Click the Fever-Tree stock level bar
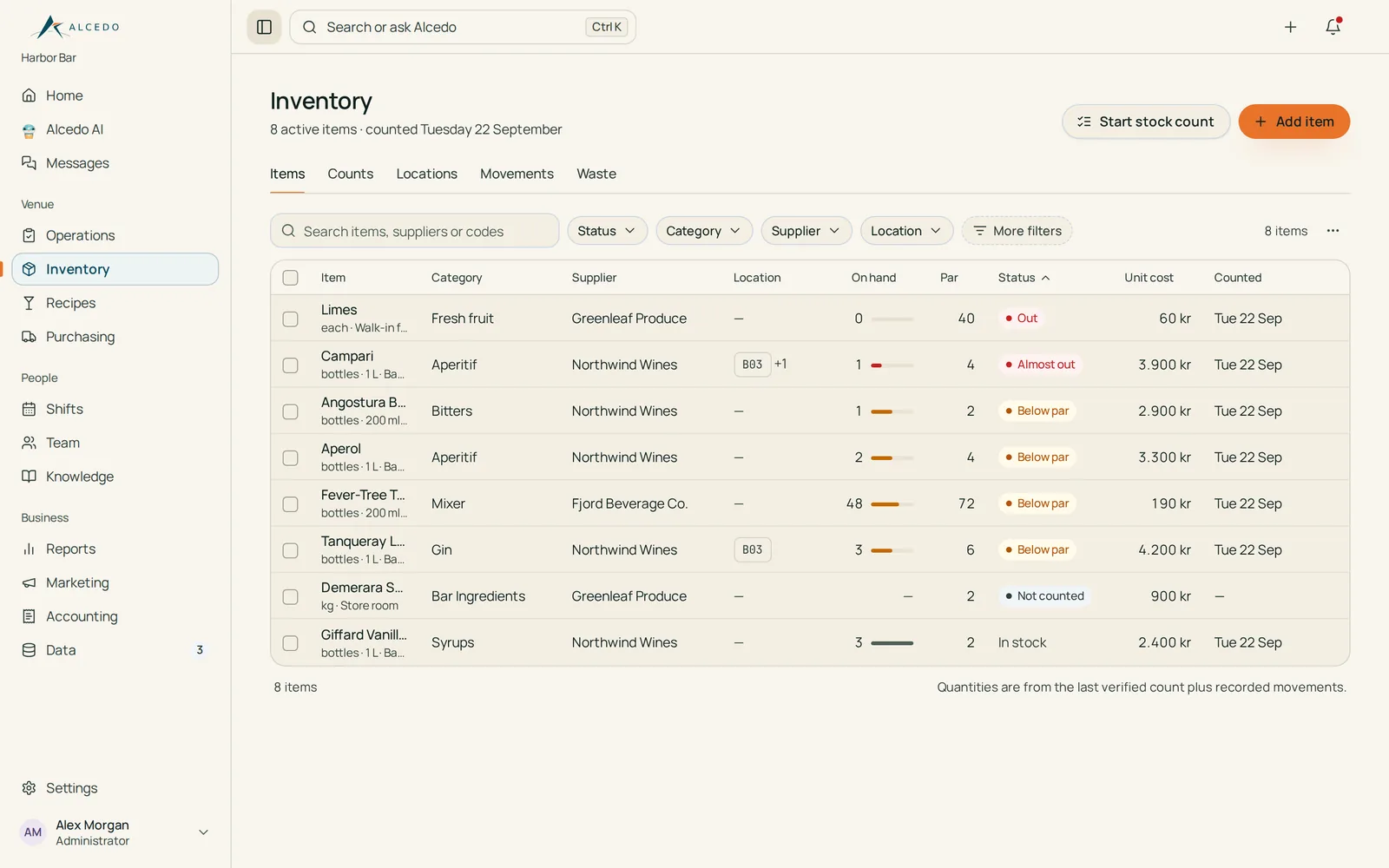Image resolution: width=1389 pixels, height=868 pixels. (892, 504)
